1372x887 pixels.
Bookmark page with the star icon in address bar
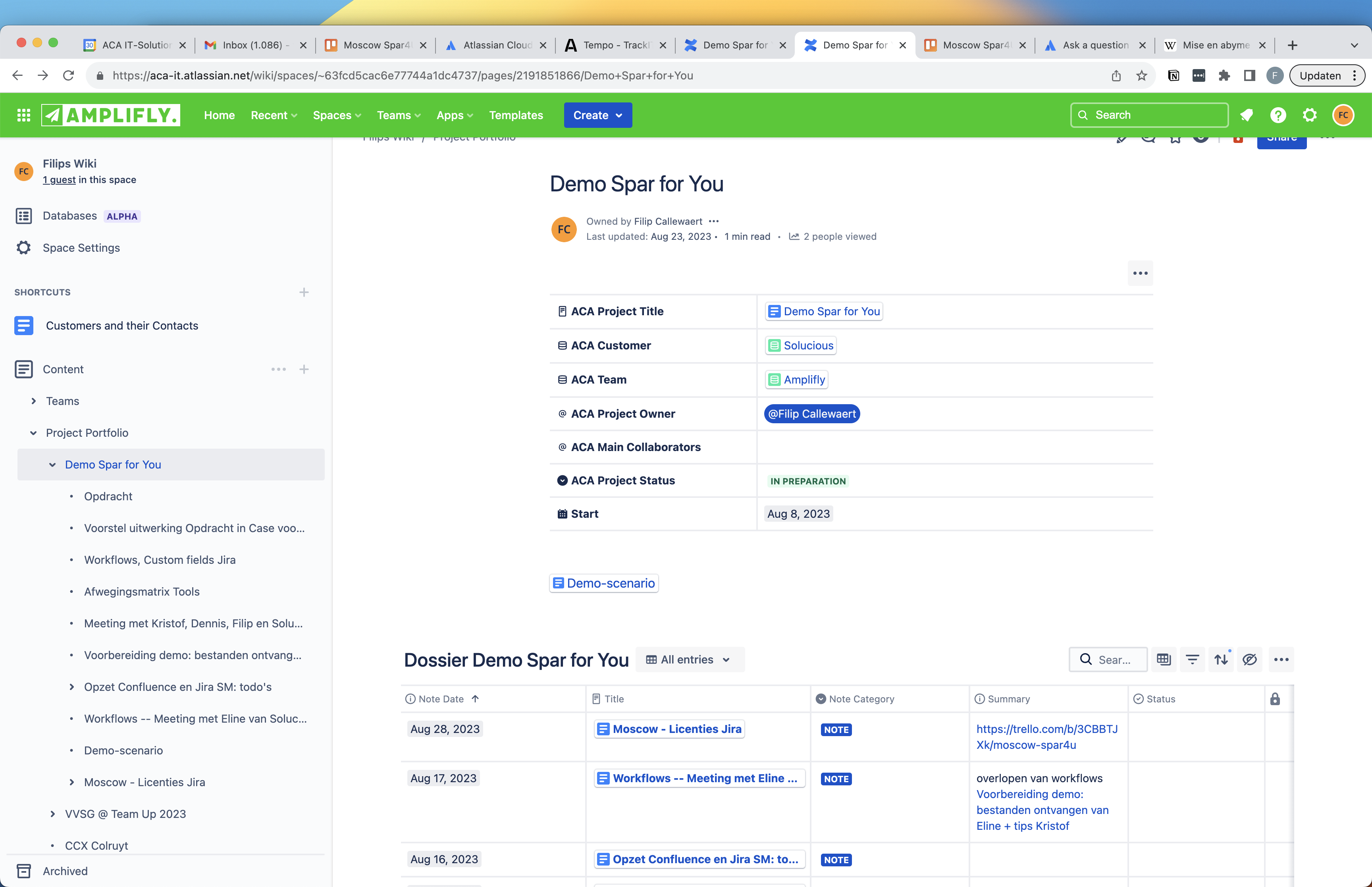coord(1142,75)
